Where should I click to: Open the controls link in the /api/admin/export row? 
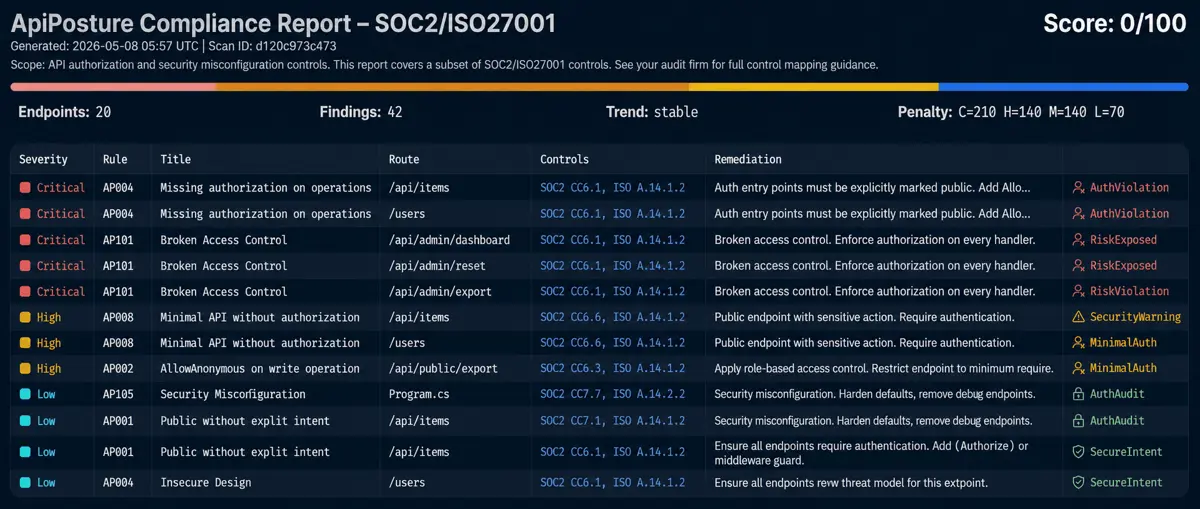(612, 291)
